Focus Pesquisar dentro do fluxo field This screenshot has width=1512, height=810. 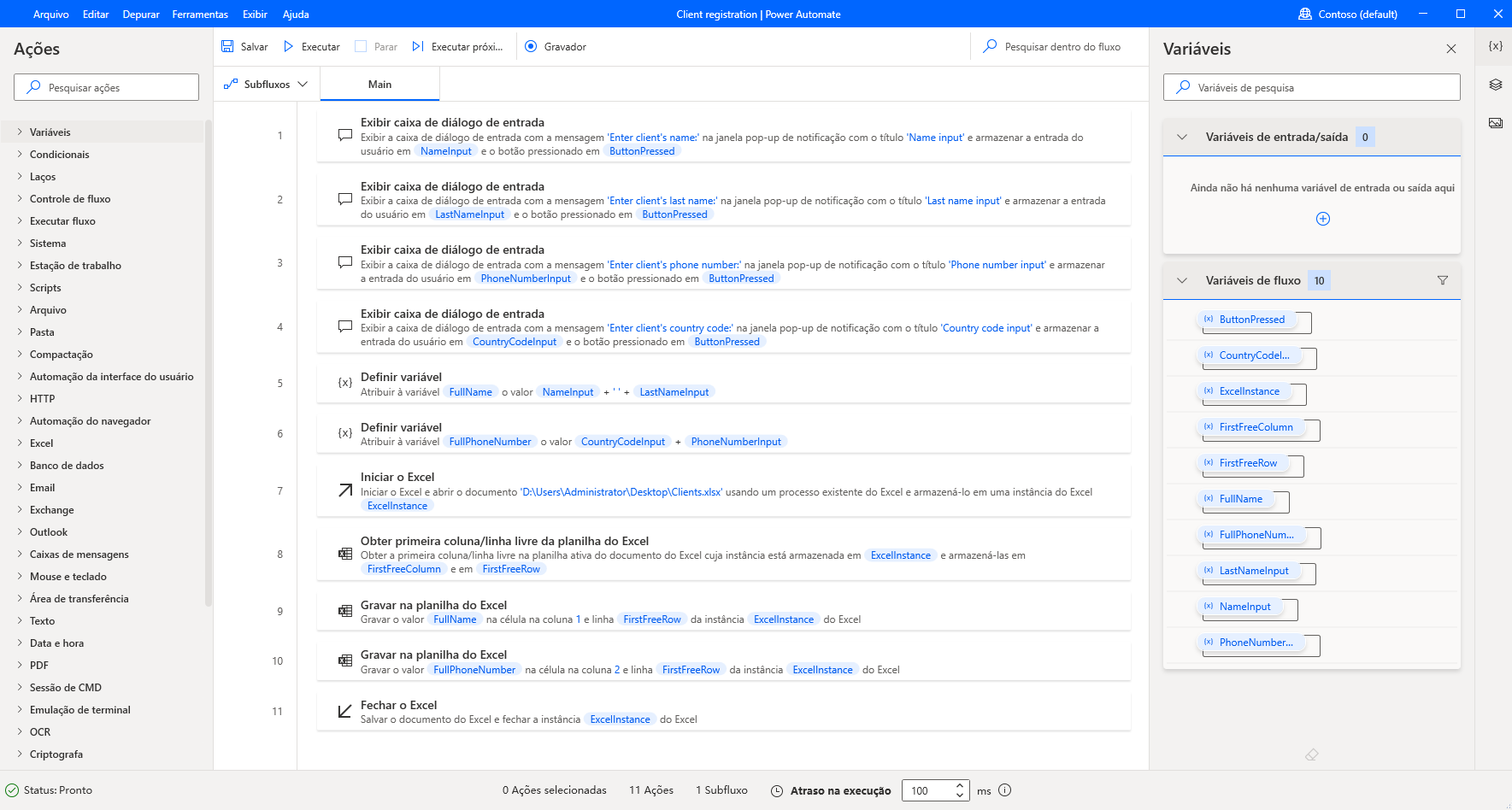pyautogui.click(x=1058, y=47)
